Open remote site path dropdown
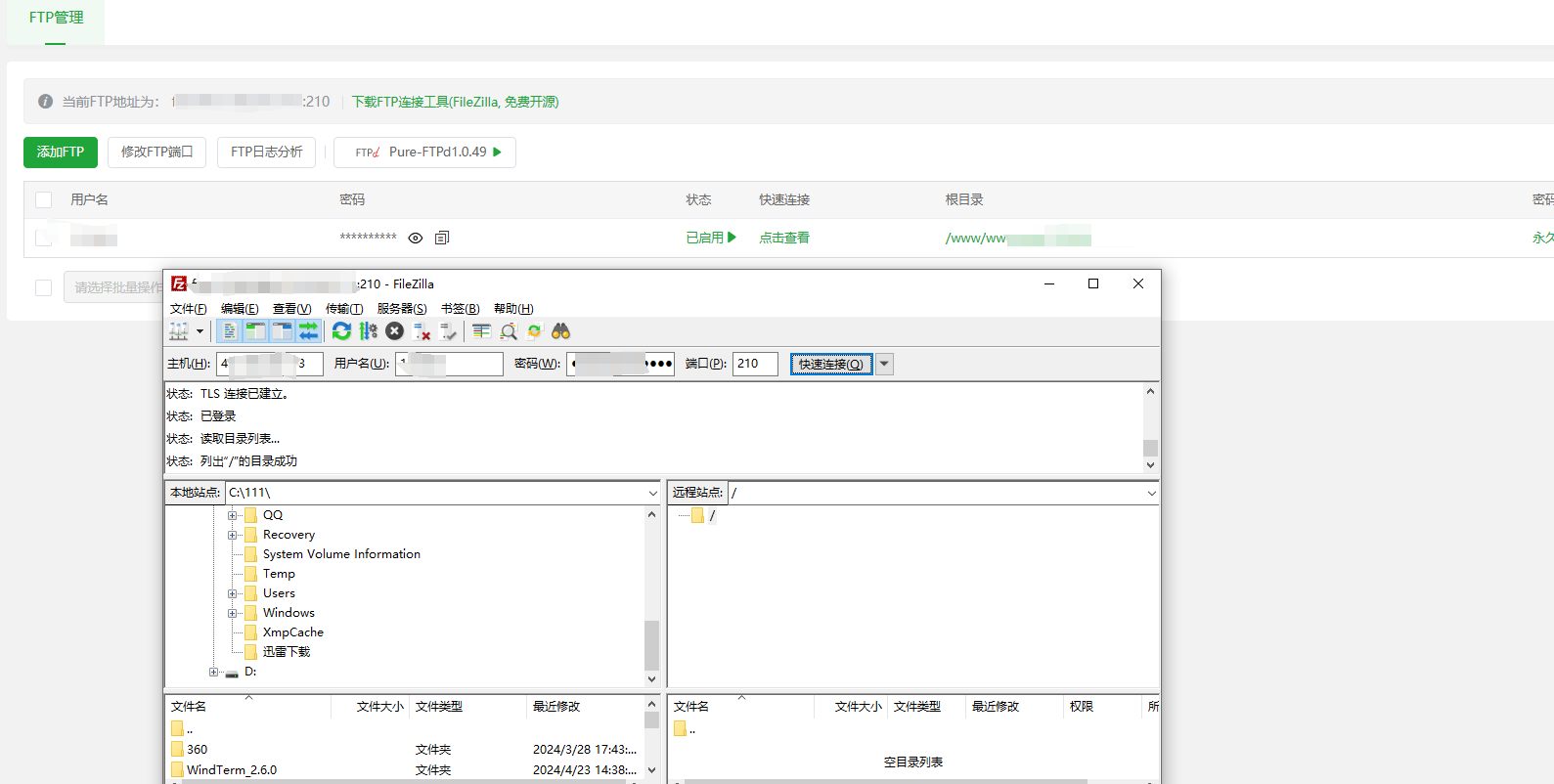 click(x=1151, y=493)
